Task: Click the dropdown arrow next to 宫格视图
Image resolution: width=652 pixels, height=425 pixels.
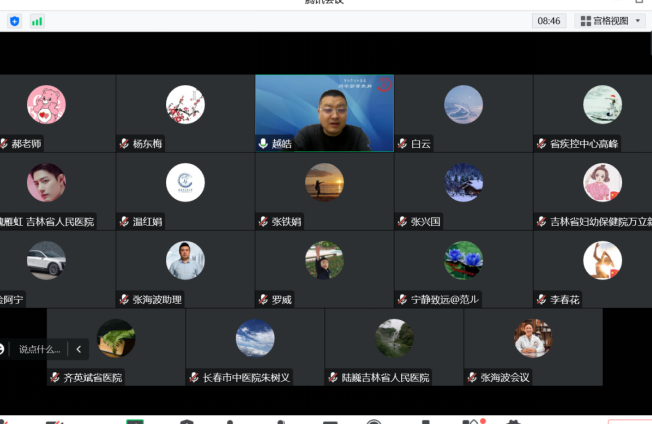Action: point(638,20)
